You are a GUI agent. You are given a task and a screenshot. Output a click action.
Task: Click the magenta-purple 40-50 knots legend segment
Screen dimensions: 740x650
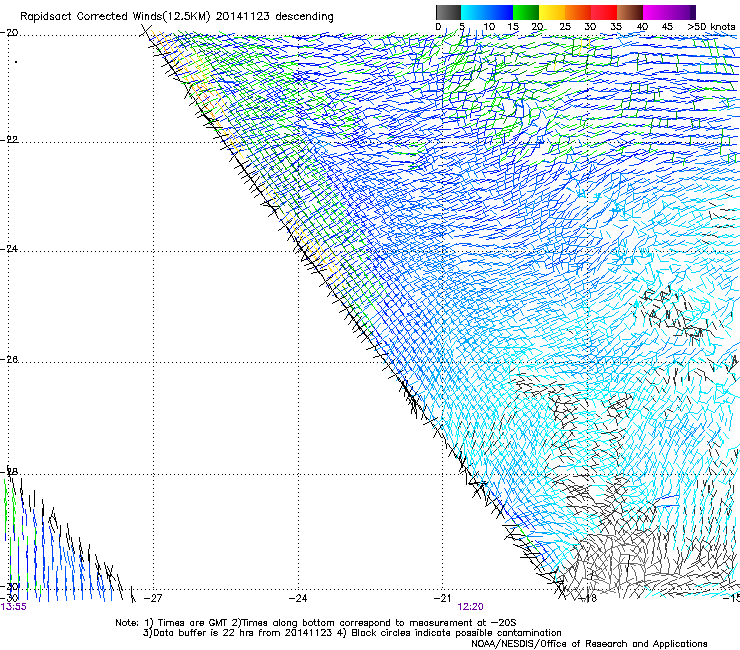click(x=669, y=12)
